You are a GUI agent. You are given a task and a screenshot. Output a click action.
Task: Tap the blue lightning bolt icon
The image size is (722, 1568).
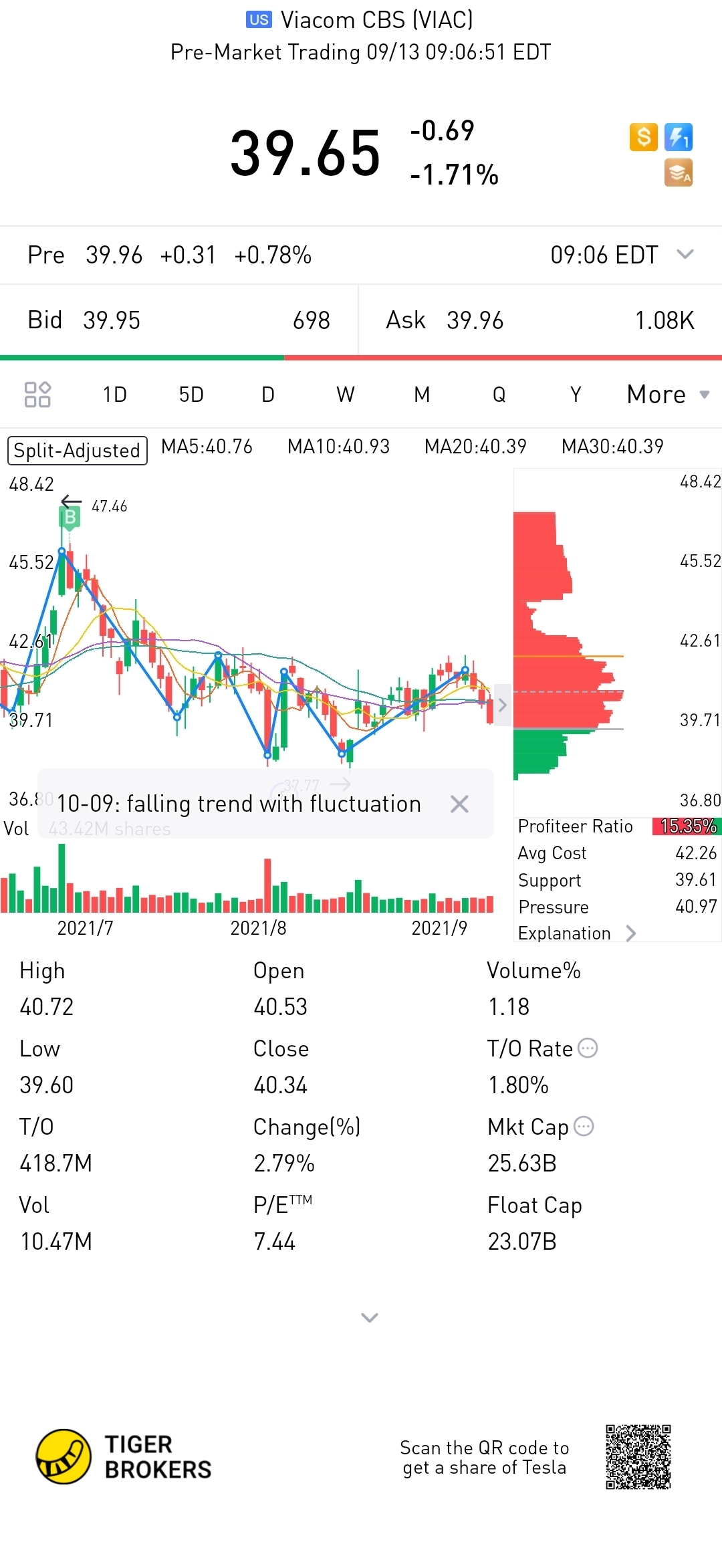click(679, 137)
